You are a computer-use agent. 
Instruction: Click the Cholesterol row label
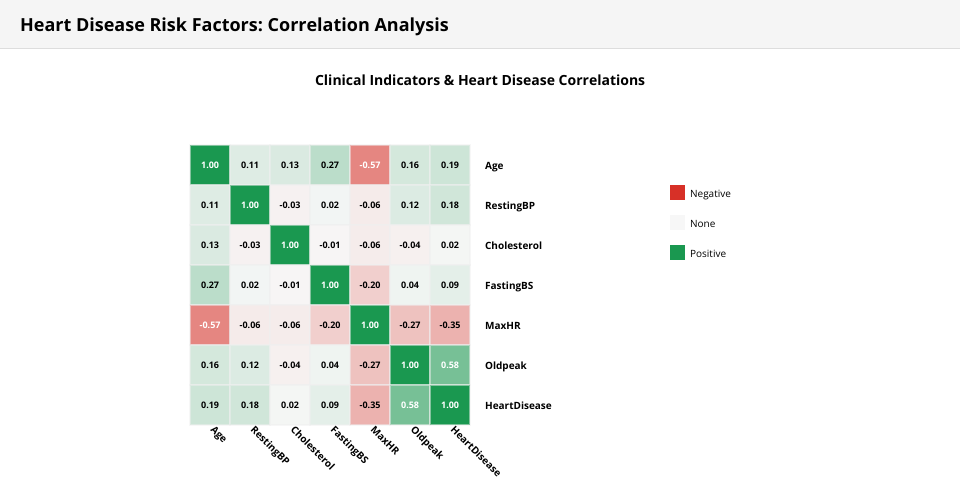pos(512,245)
